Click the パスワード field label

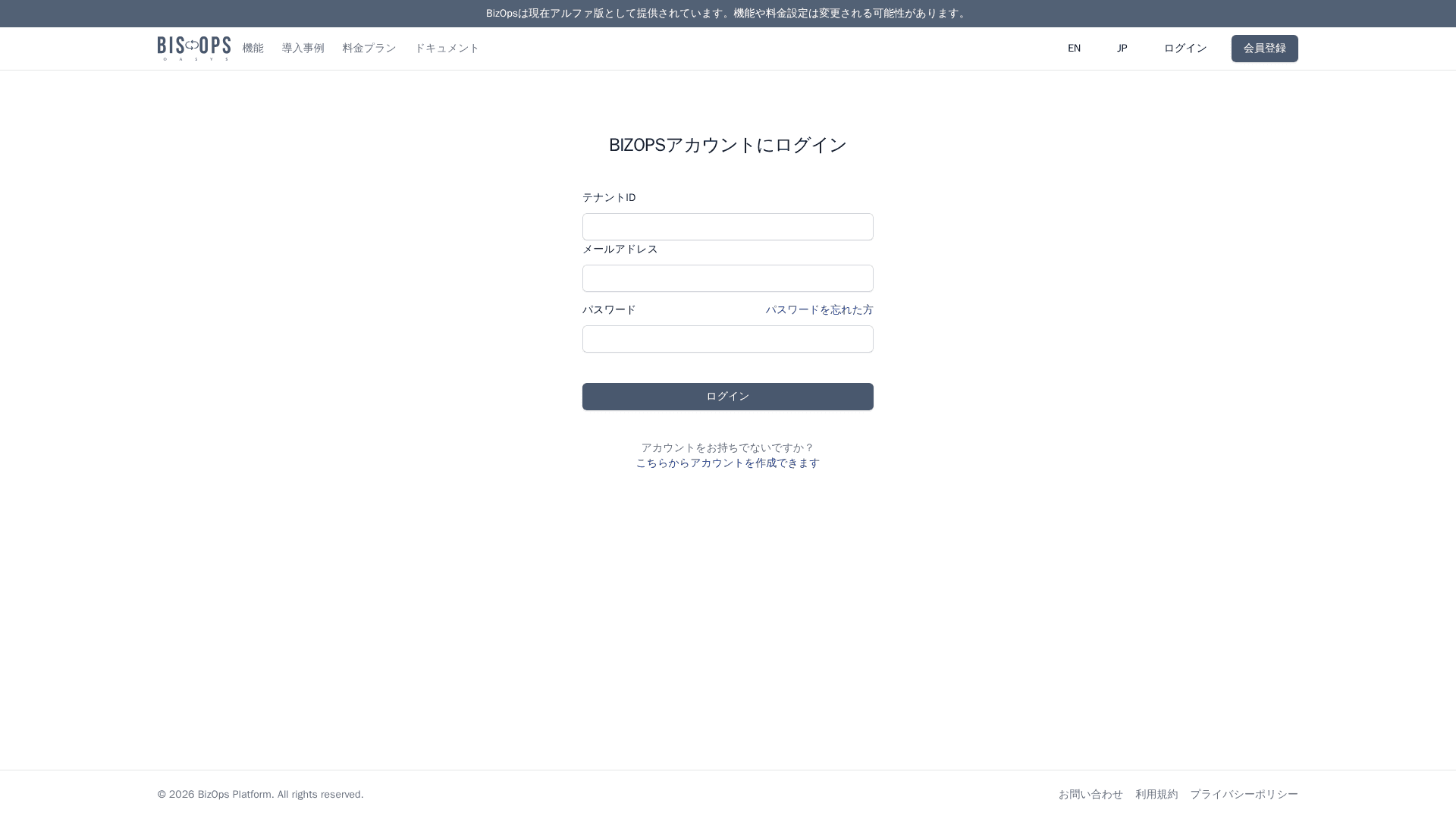609,310
